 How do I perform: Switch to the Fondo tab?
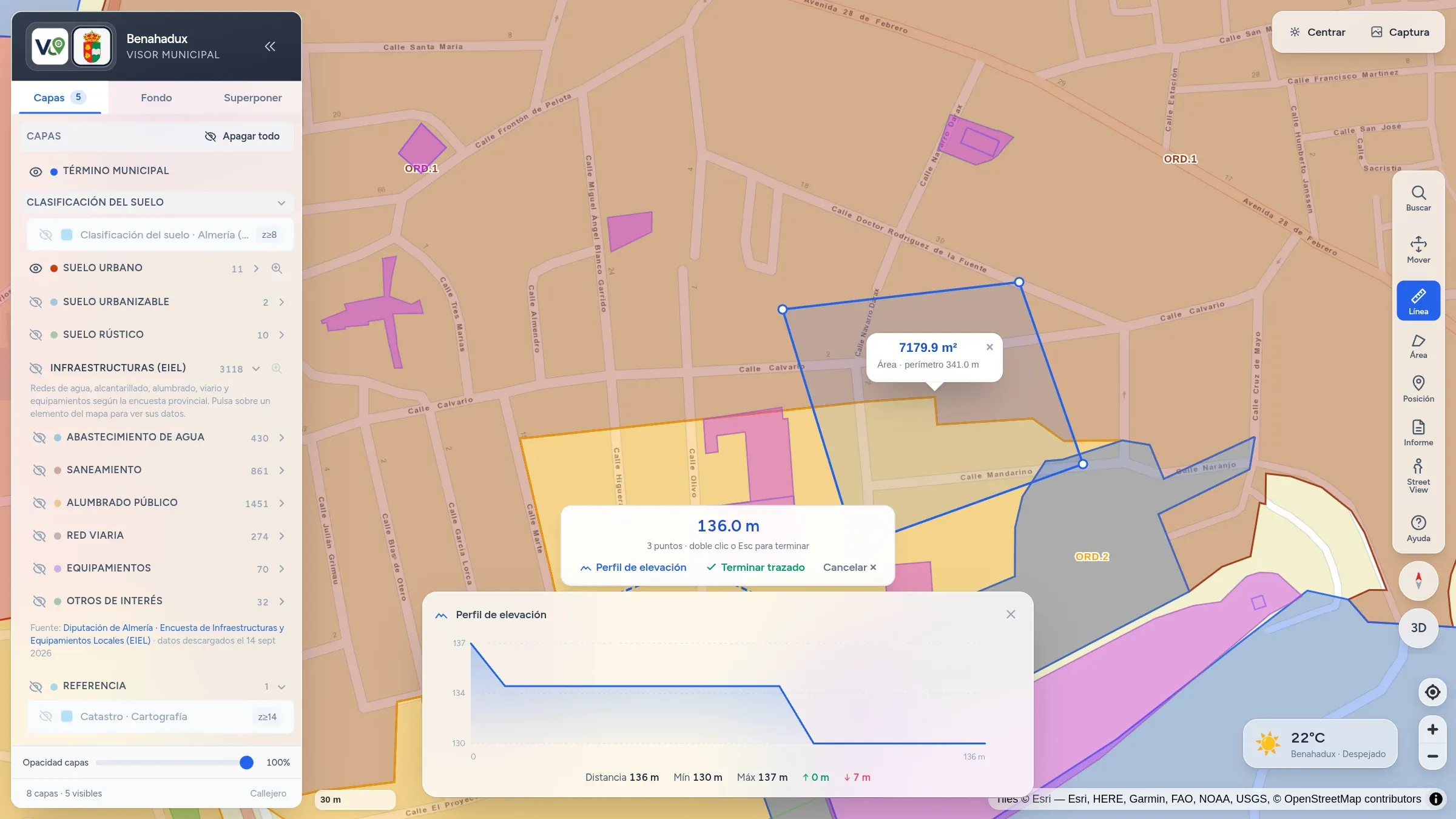[157, 98]
